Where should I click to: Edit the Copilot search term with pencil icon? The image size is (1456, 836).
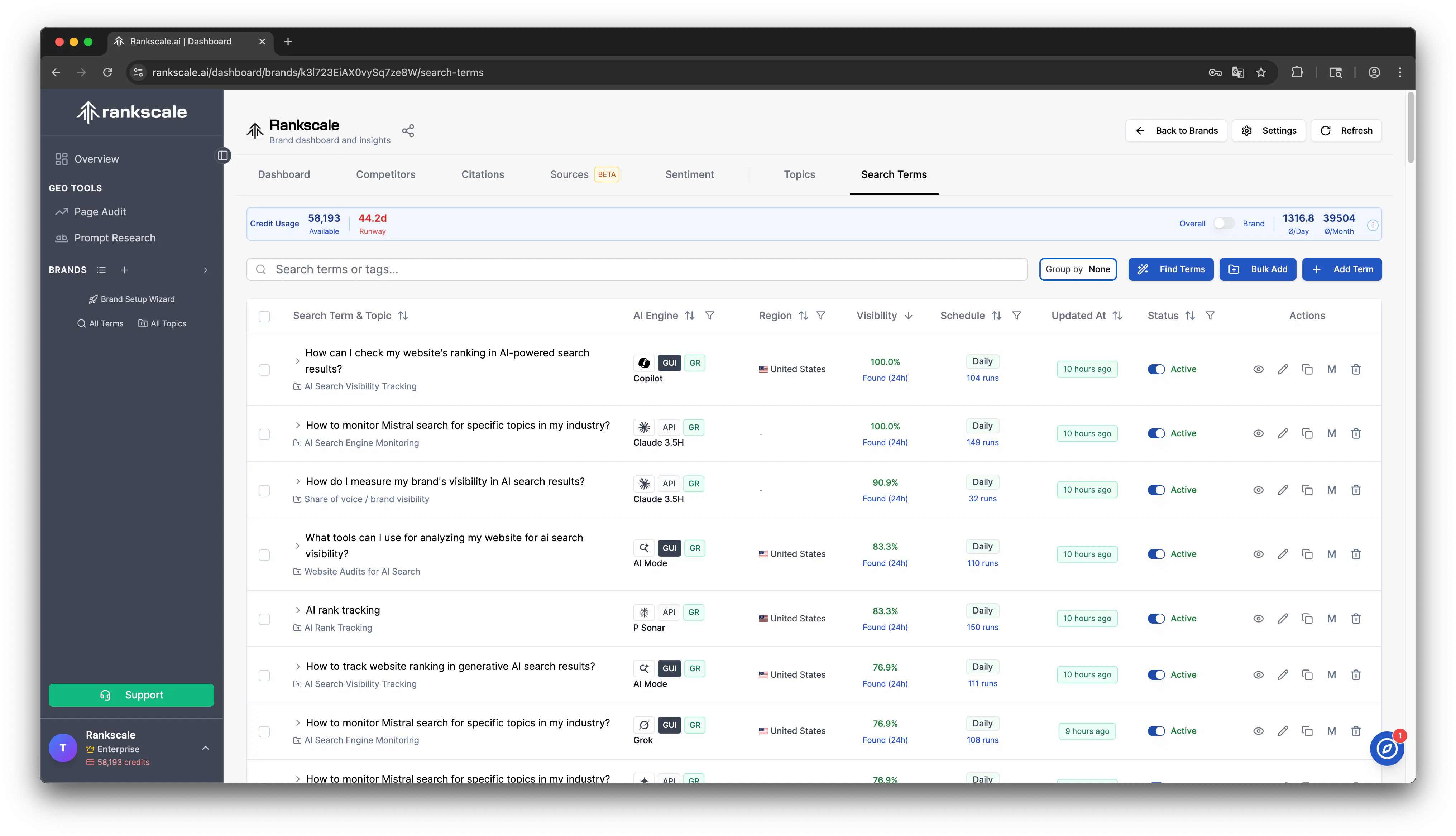pyautogui.click(x=1283, y=369)
